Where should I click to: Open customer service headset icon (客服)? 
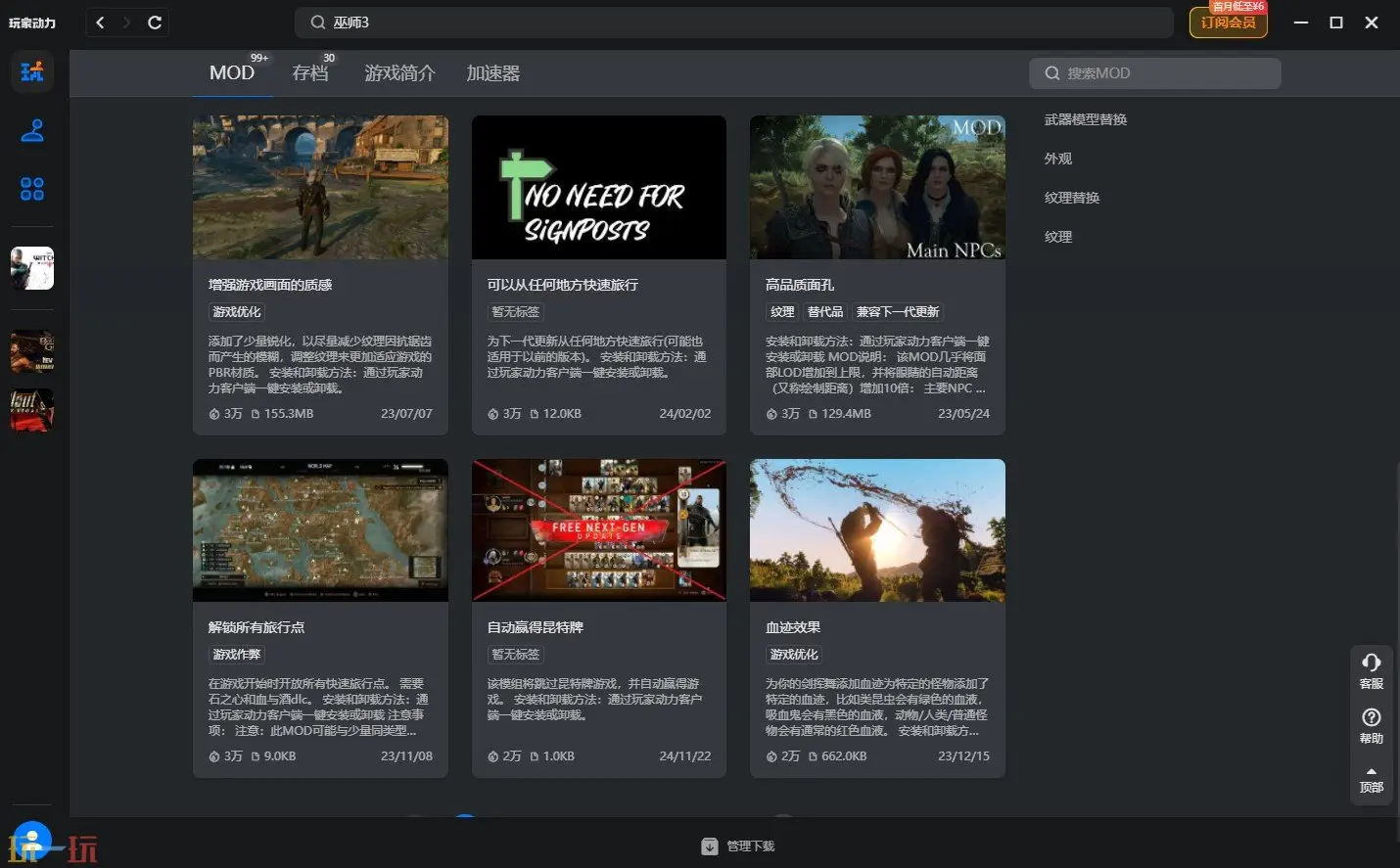point(1371,669)
